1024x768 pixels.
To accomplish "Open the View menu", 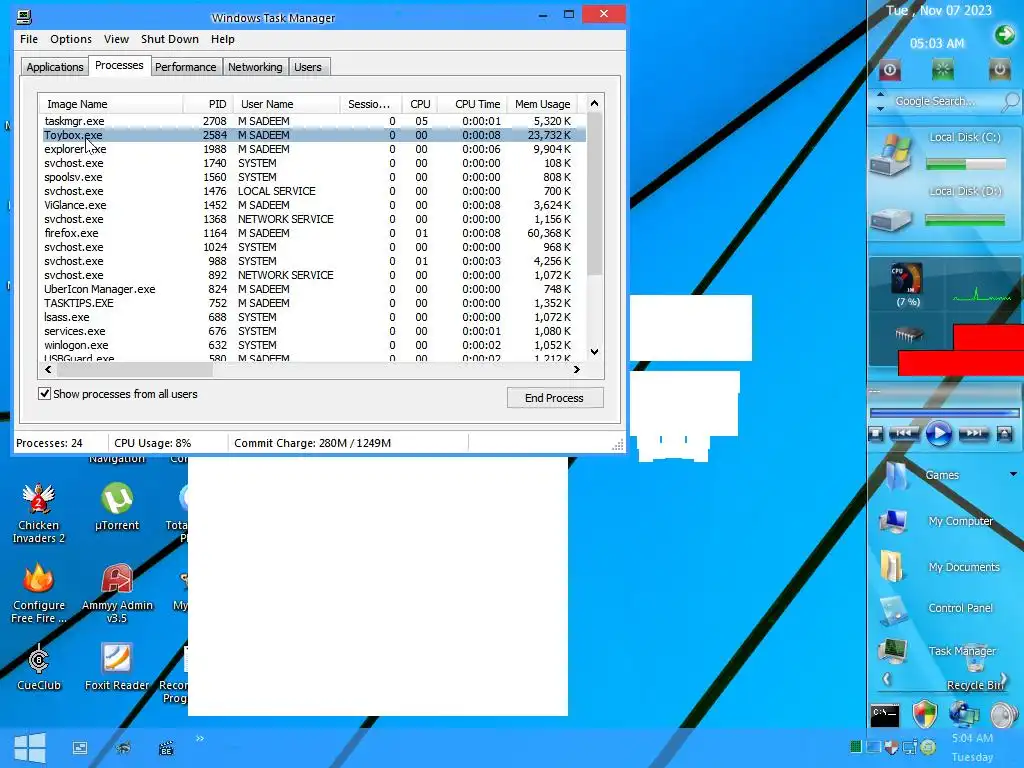I will coord(116,39).
